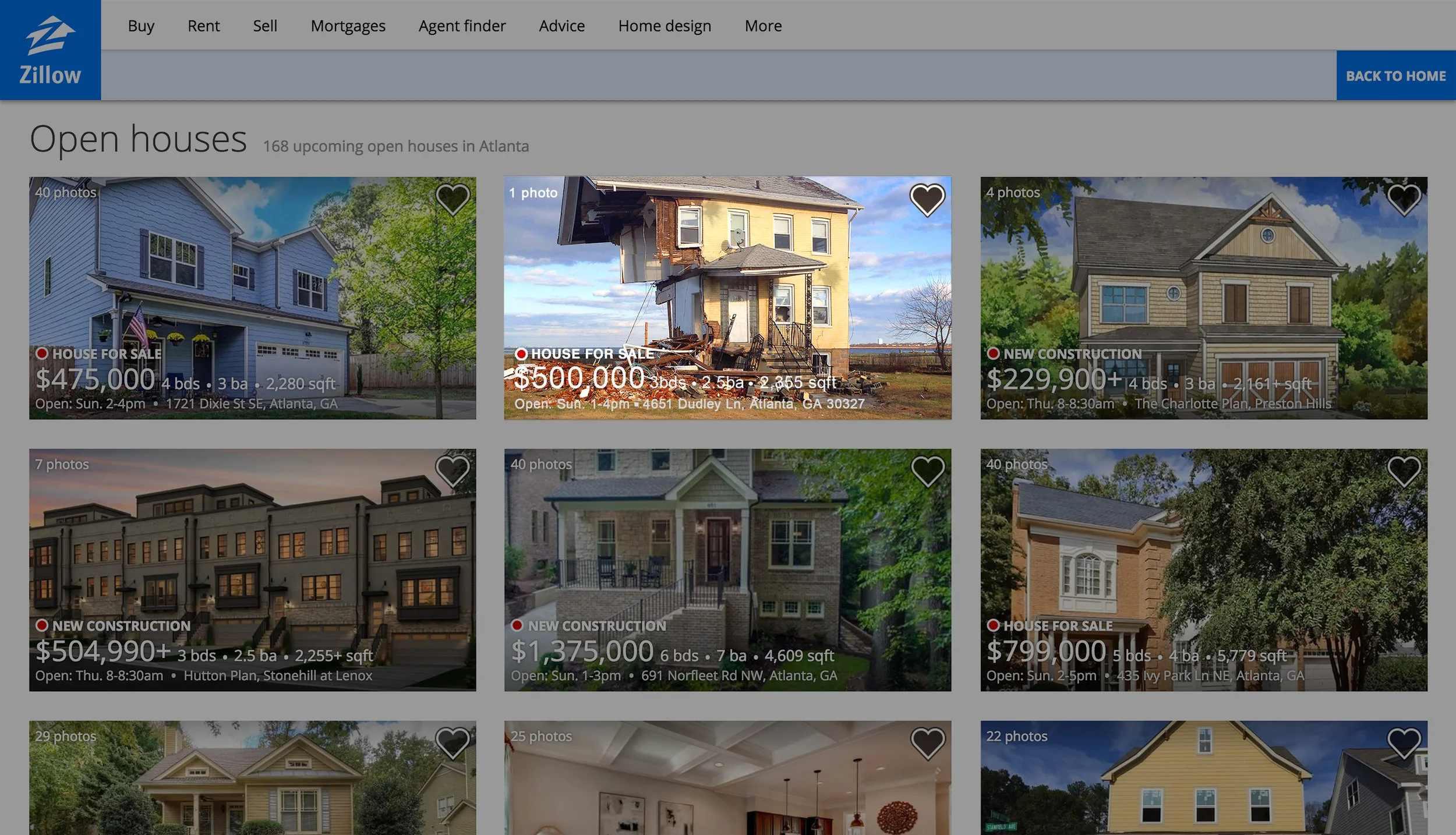
Task: Click the Zillow logo
Action: (50, 50)
